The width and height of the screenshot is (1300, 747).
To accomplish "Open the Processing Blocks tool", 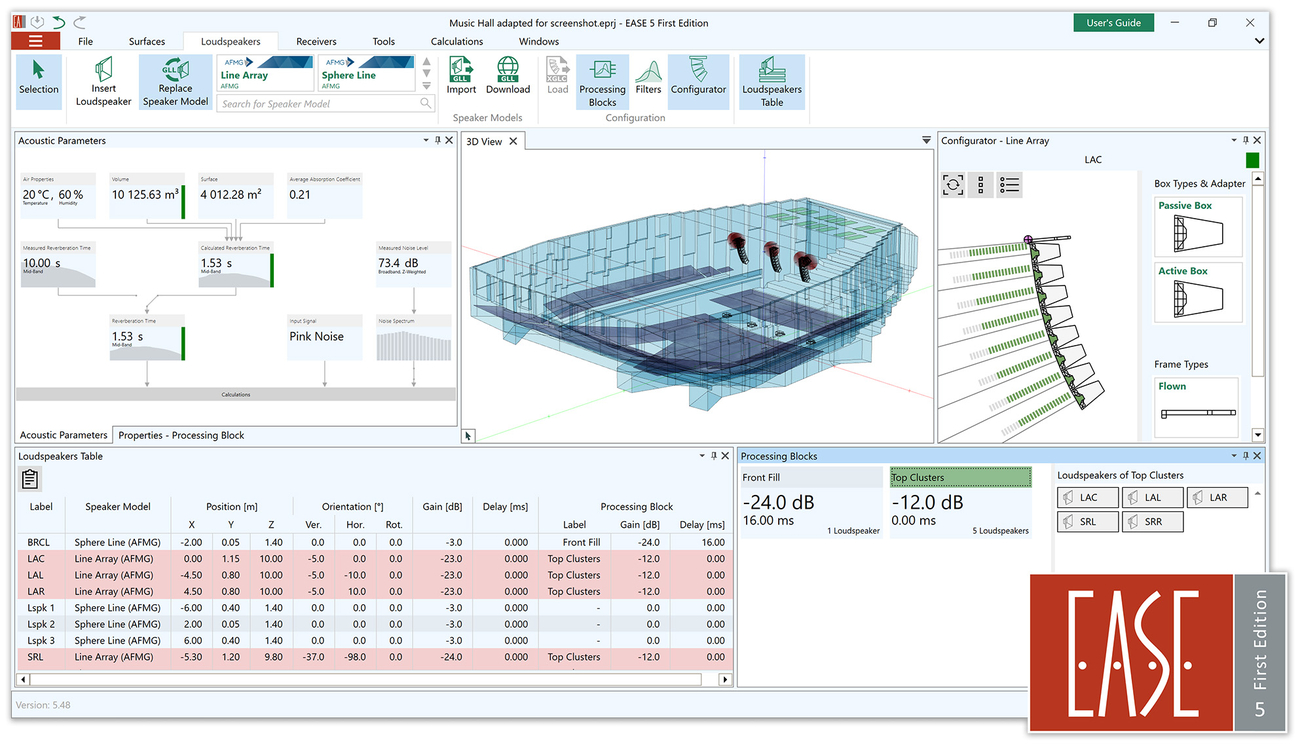I will [602, 80].
